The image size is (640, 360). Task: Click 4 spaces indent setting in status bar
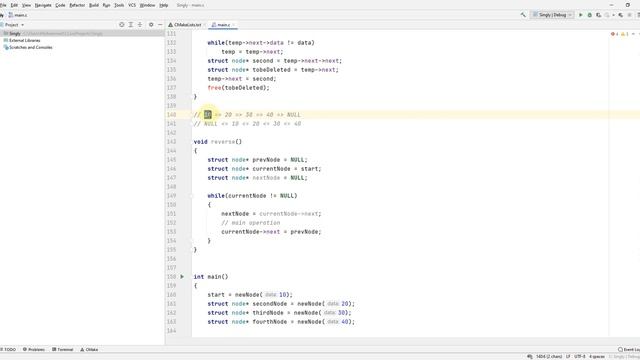[597, 357]
